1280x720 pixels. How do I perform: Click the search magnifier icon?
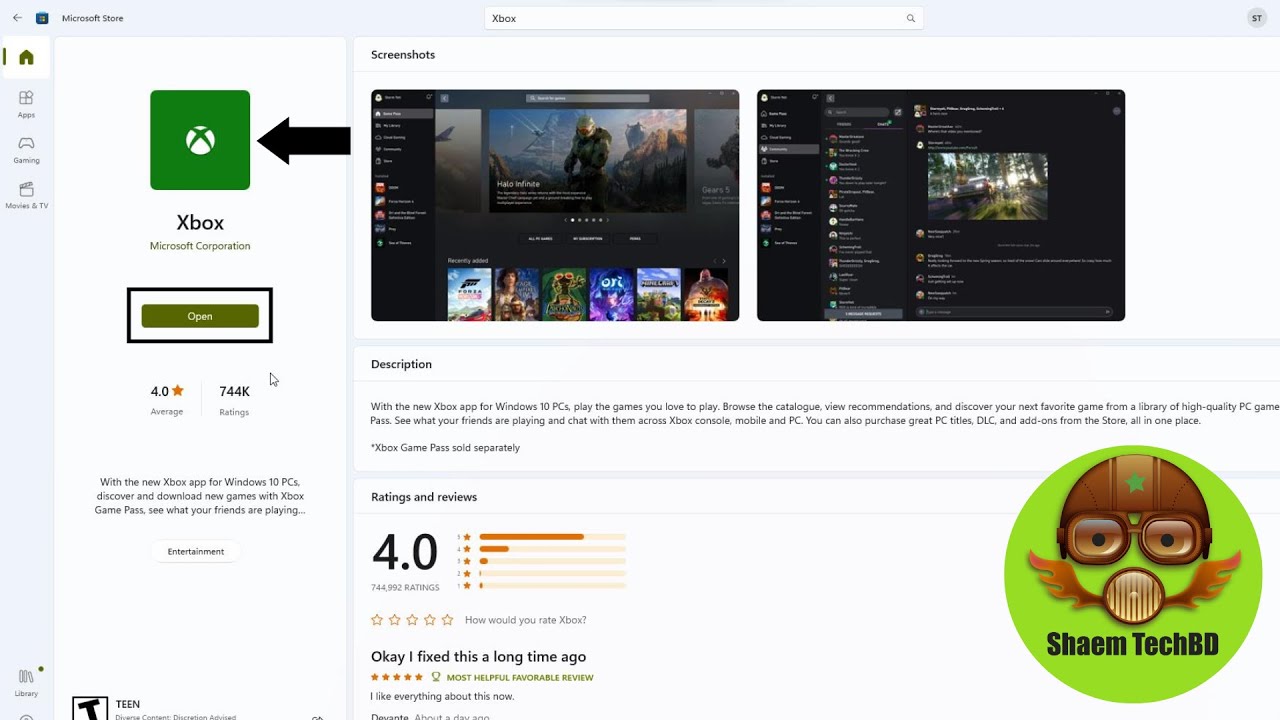click(x=910, y=18)
